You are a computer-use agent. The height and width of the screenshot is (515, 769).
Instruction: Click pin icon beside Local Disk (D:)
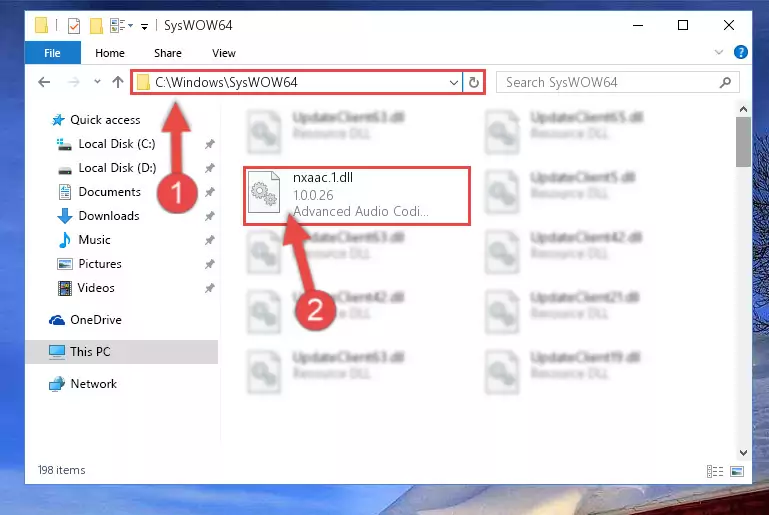[x=209, y=168]
